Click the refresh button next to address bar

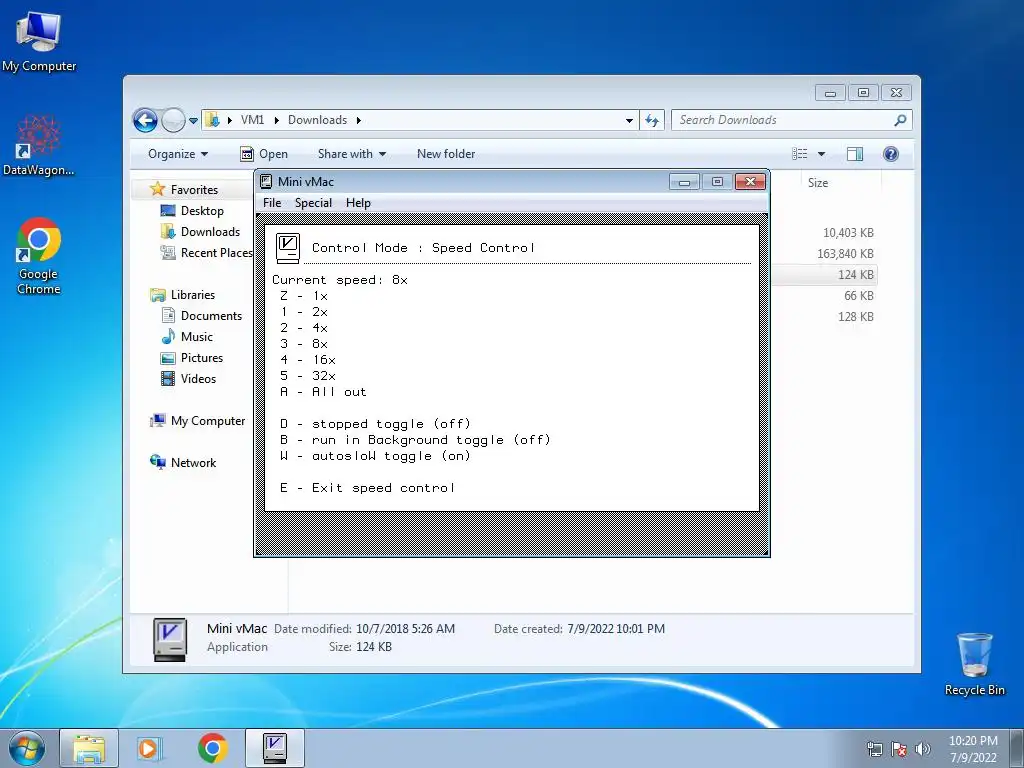pyautogui.click(x=652, y=120)
